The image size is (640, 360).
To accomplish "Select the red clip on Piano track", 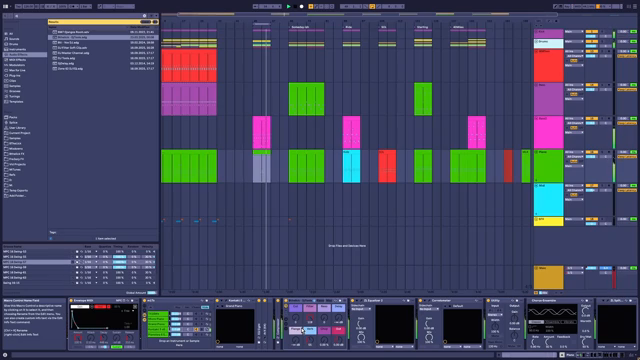I will (x=387, y=166).
